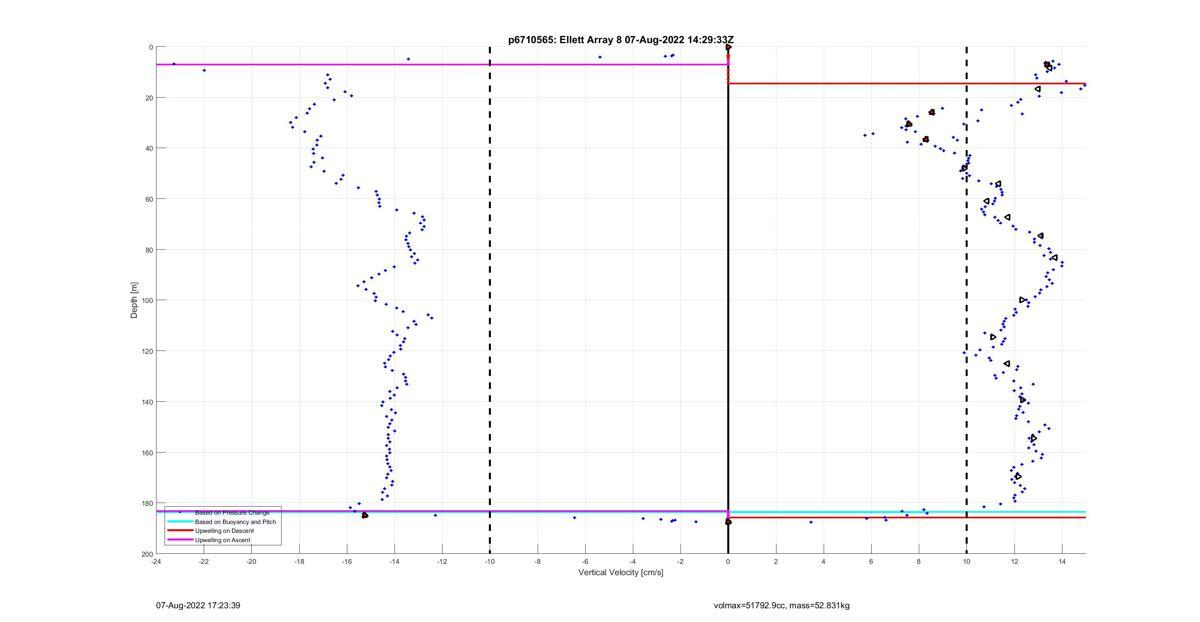Click the depth axis tick label "60"
Viewport: 1200px width, 622px height.
coord(148,199)
